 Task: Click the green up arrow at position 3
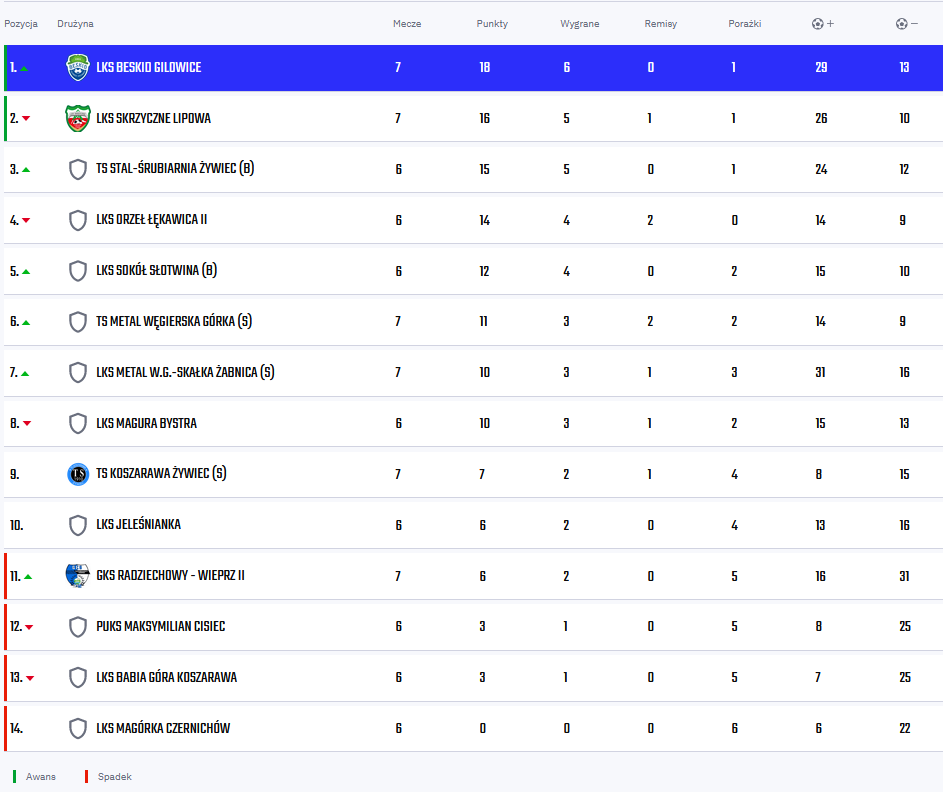26,170
